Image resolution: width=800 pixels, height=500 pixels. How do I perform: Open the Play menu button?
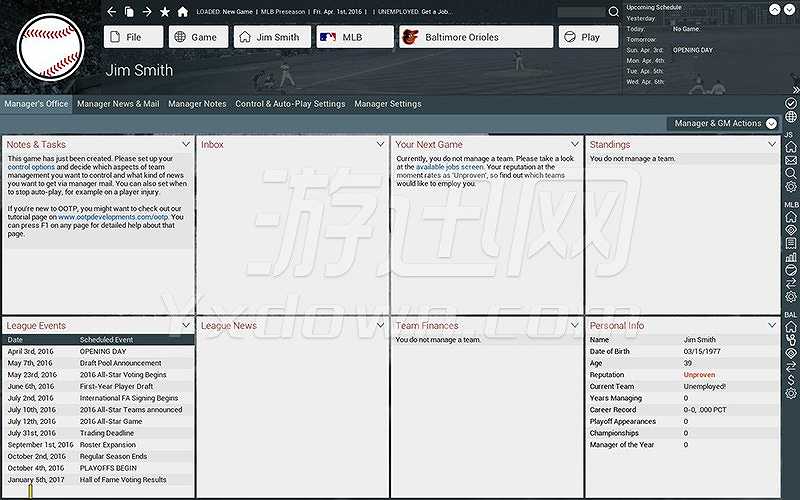[588, 37]
